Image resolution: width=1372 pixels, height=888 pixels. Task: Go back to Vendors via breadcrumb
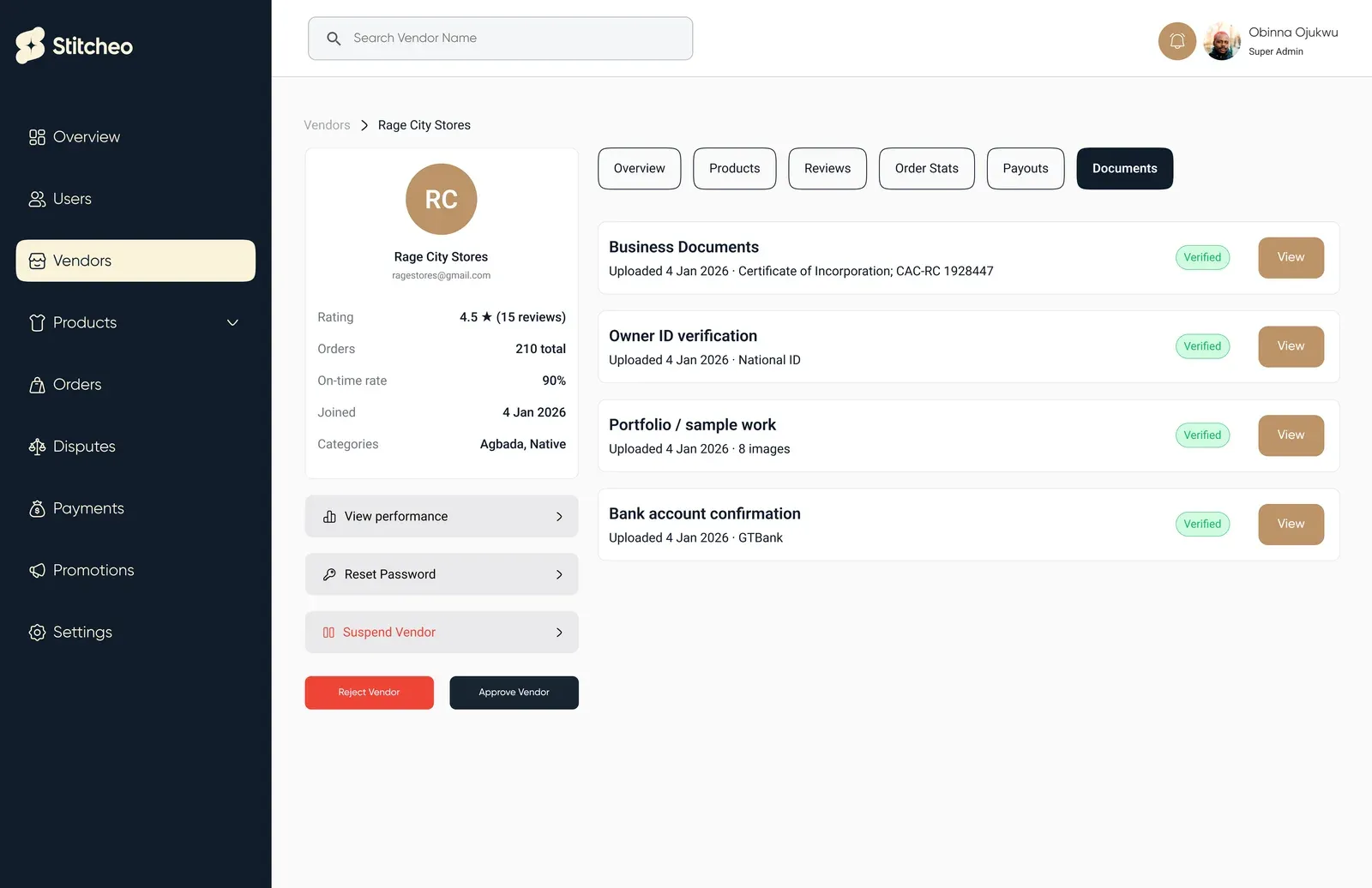pos(327,125)
